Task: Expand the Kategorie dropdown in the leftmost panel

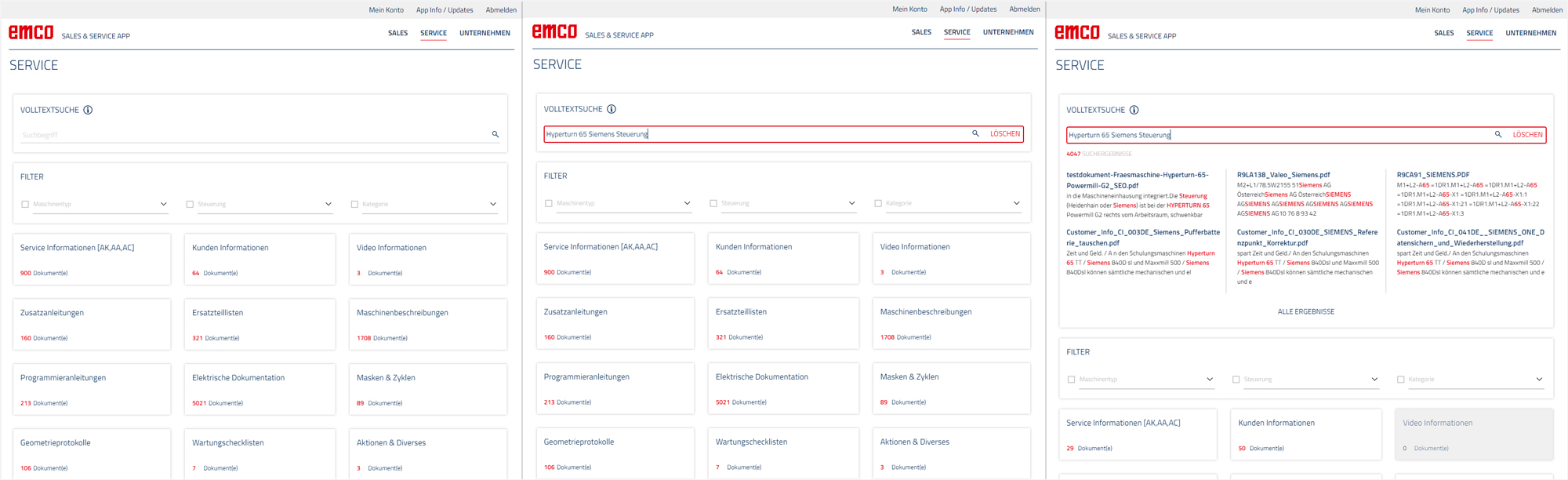Action: (493, 204)
